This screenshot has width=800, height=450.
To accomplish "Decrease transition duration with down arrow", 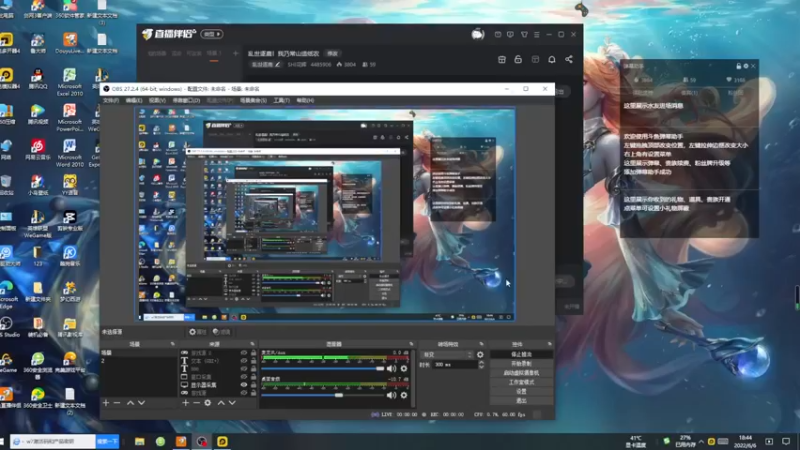I will pos(481,367).
